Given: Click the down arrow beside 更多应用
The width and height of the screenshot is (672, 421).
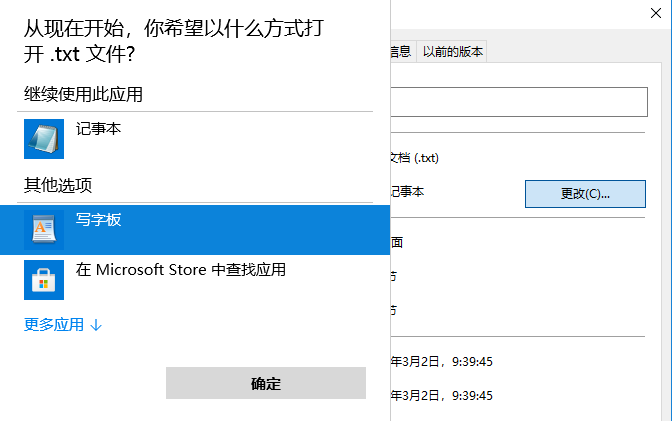Looking at the screenshot, I should 97,326.
